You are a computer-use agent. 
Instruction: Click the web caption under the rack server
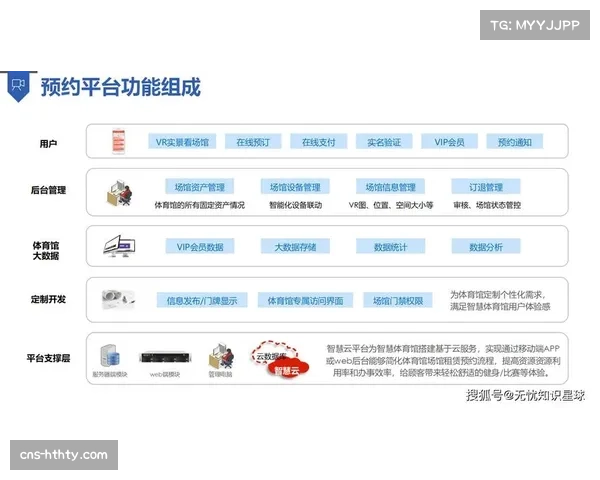165,374
